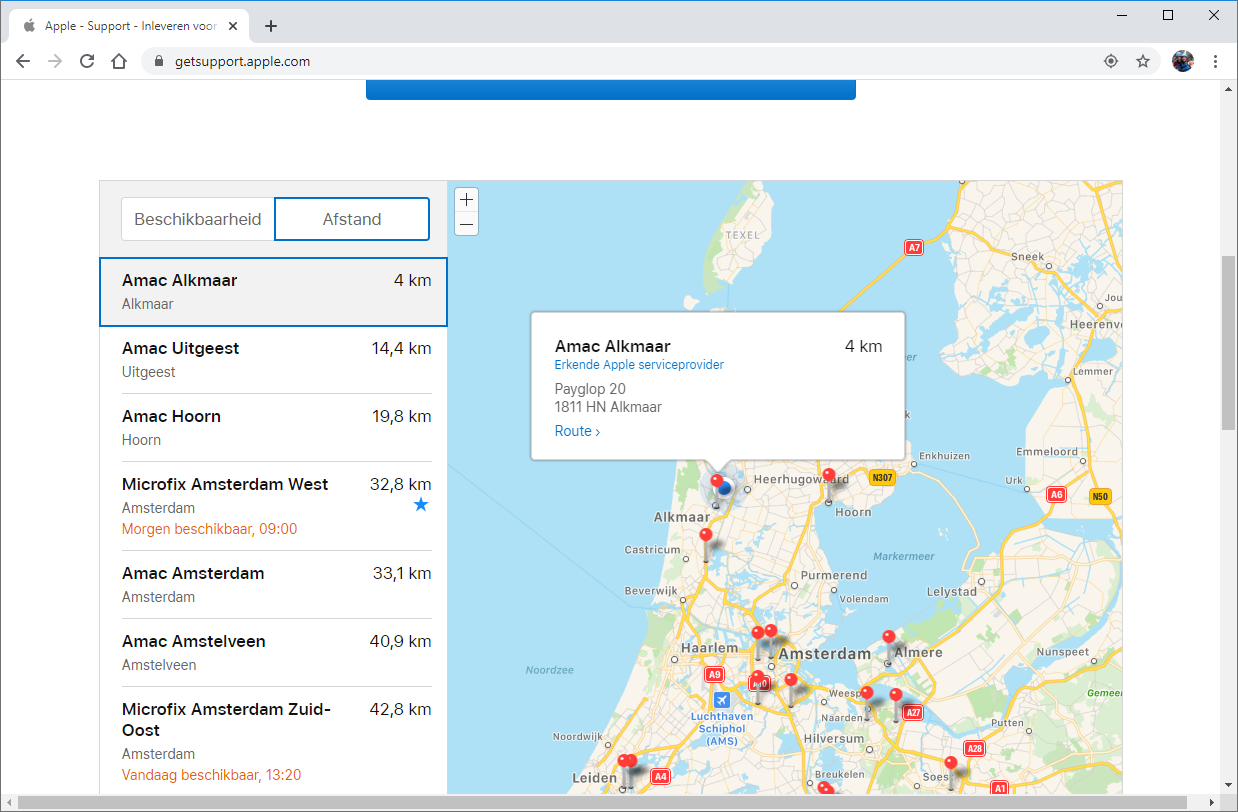Select Microfix Amsterdam West location
The height and width of the screenshot is (812, 1238).
[x=273, y=506]
